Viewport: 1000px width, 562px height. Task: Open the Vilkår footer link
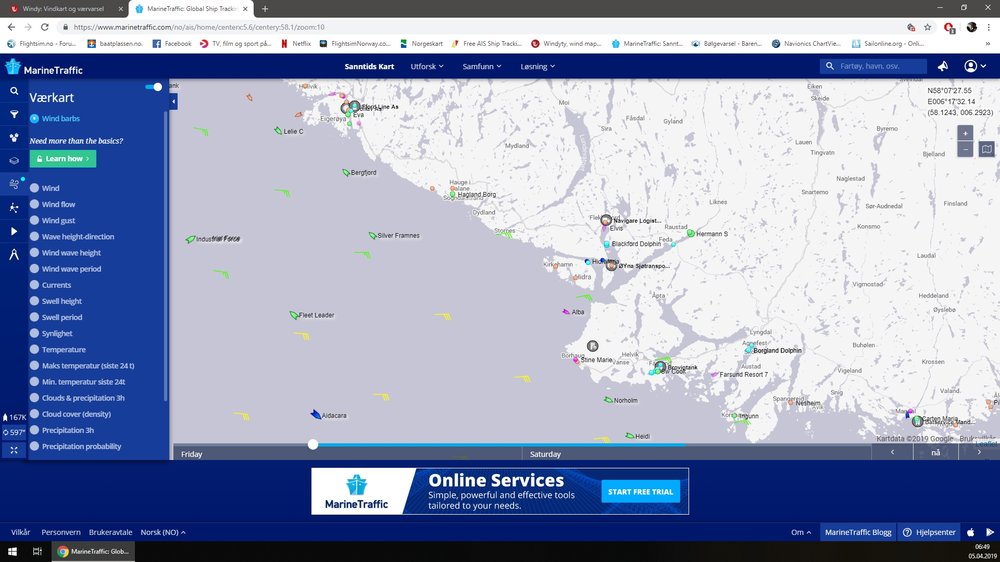(x=20, y=532)
